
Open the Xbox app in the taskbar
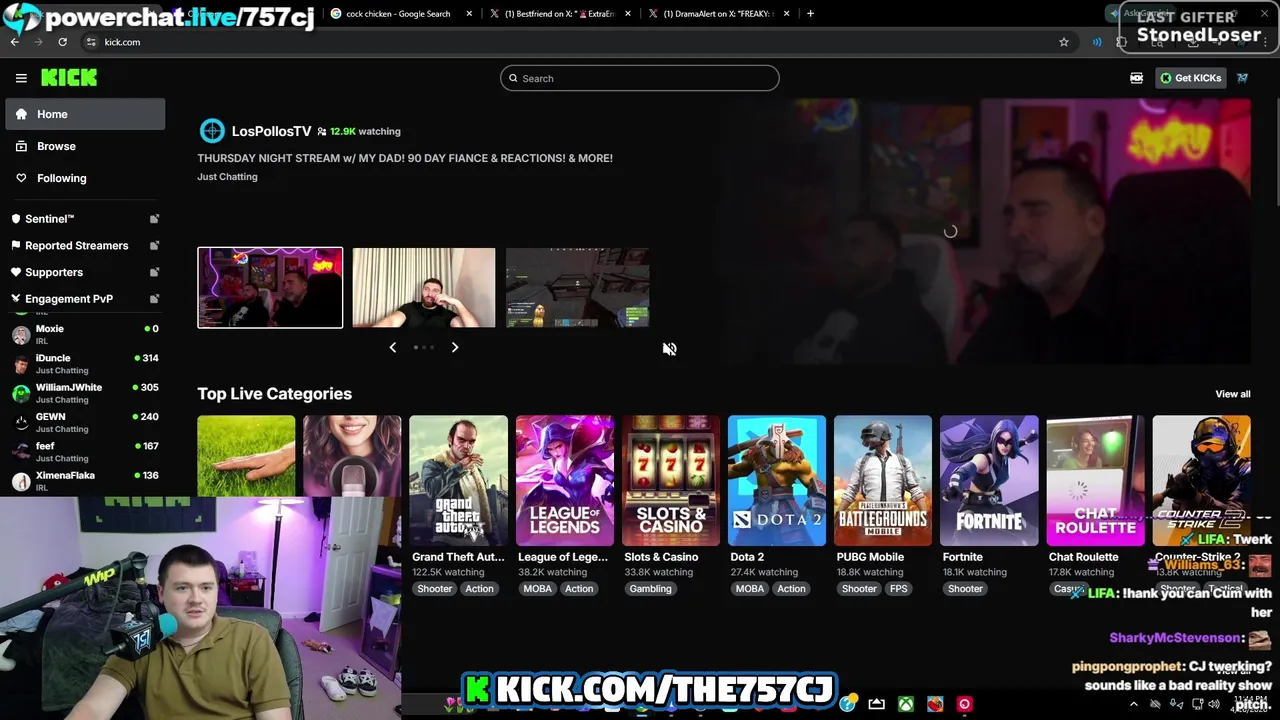pyautogui.click(x=906, y=704)
